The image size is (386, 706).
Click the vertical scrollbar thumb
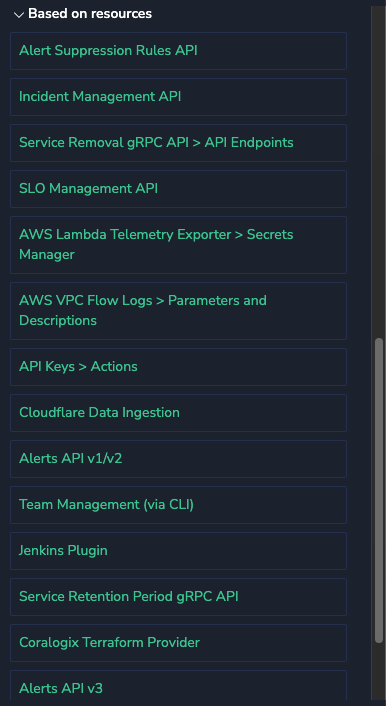379,490
